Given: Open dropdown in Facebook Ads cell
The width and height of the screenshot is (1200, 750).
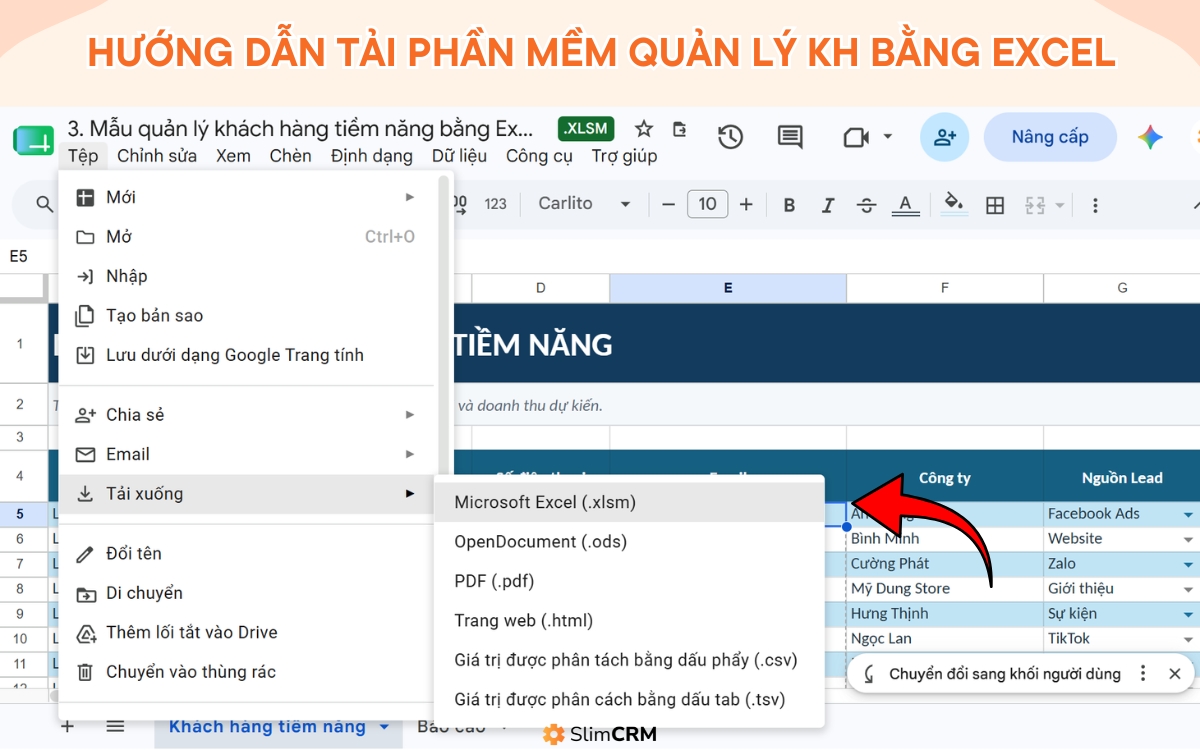Looking at the screenshot, I should (1188, 514).
